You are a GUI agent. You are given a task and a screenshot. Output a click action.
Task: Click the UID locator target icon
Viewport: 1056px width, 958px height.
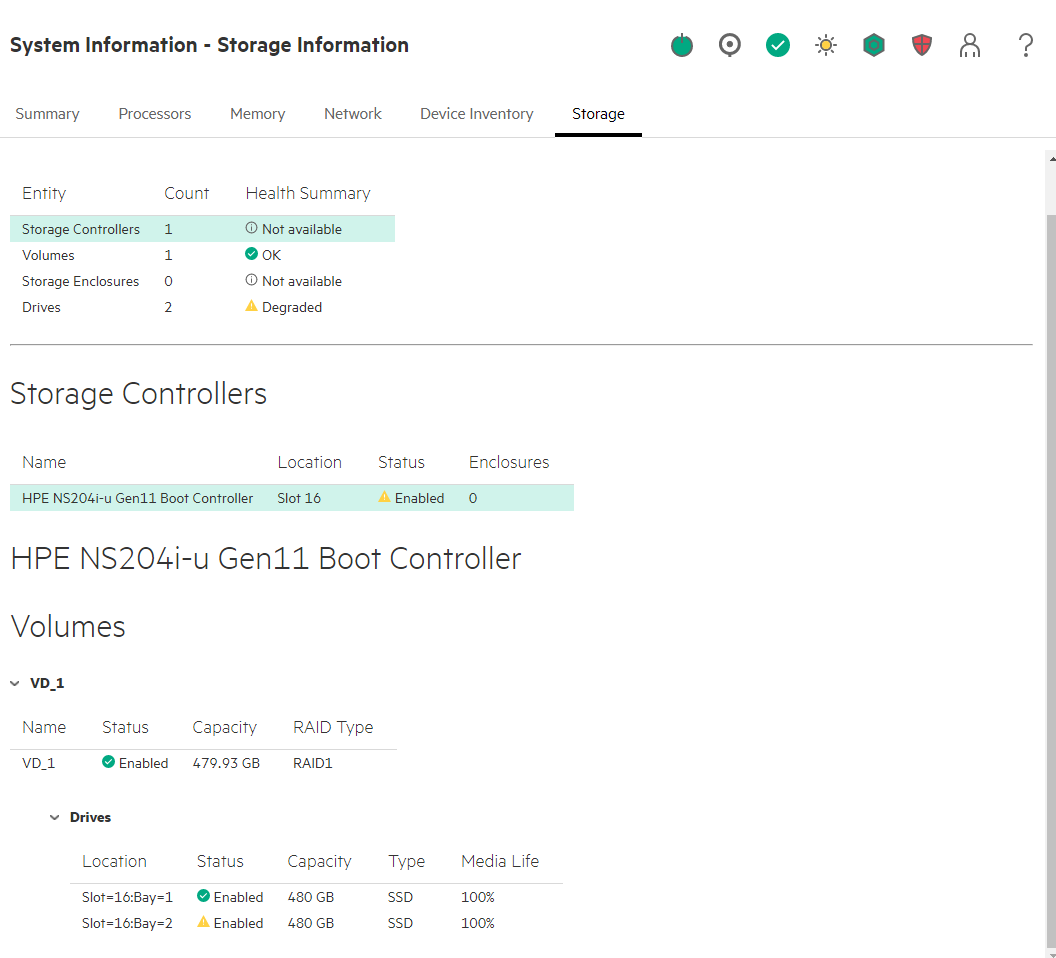click(x=730, y=45)
